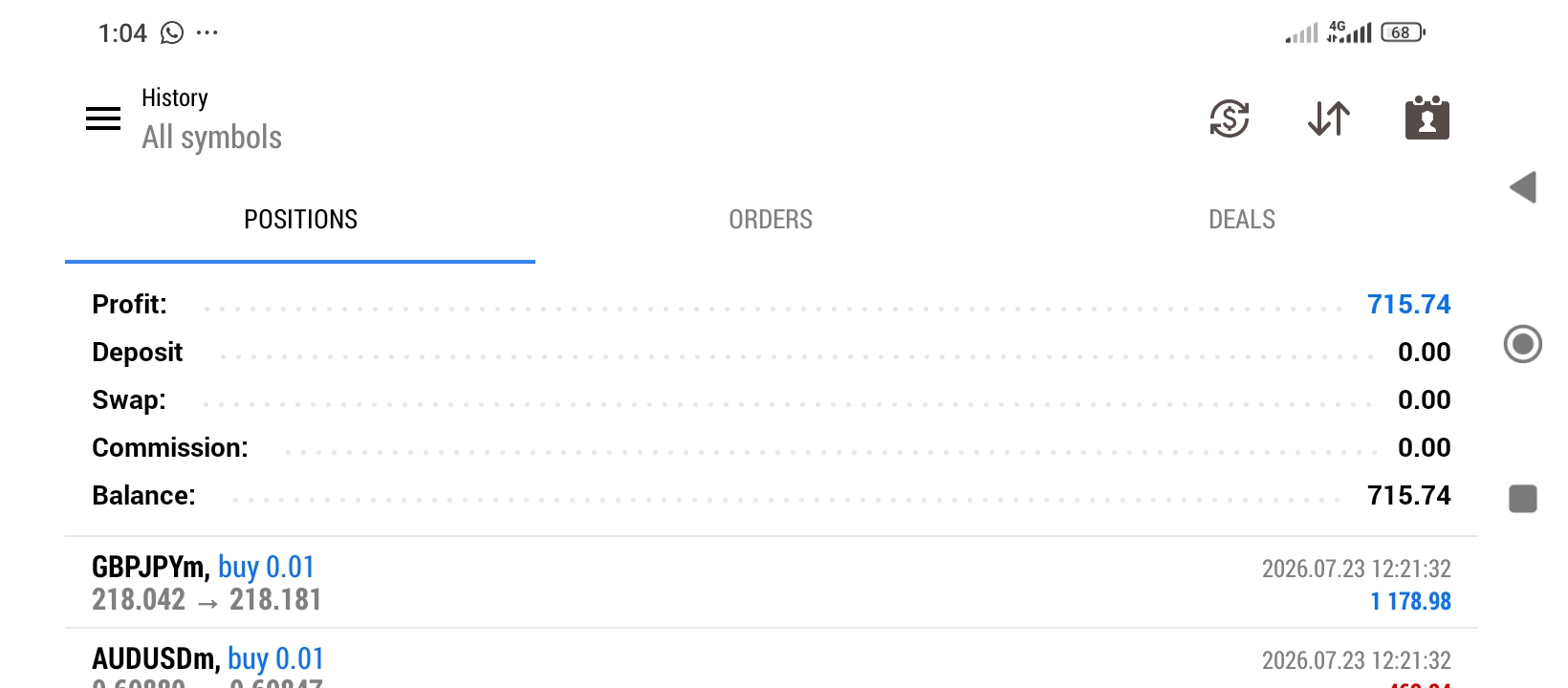Switch to the ORDERS tab
This screenshot has height=688, width=1568.
pyautogui.click(x=771, y=220)
